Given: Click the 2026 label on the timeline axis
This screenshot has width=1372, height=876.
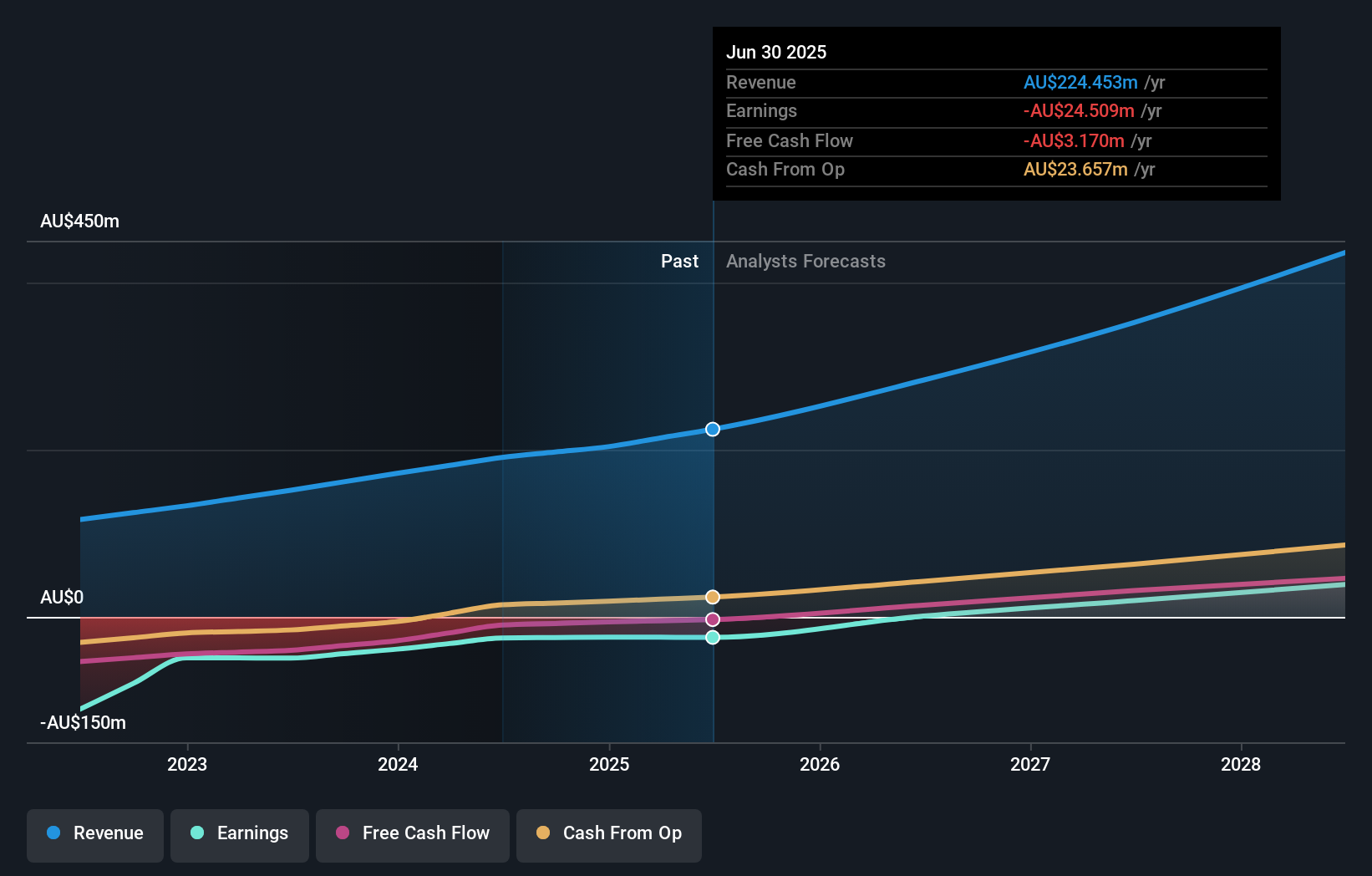Looking at the screenshot, I should click(821, 764).
